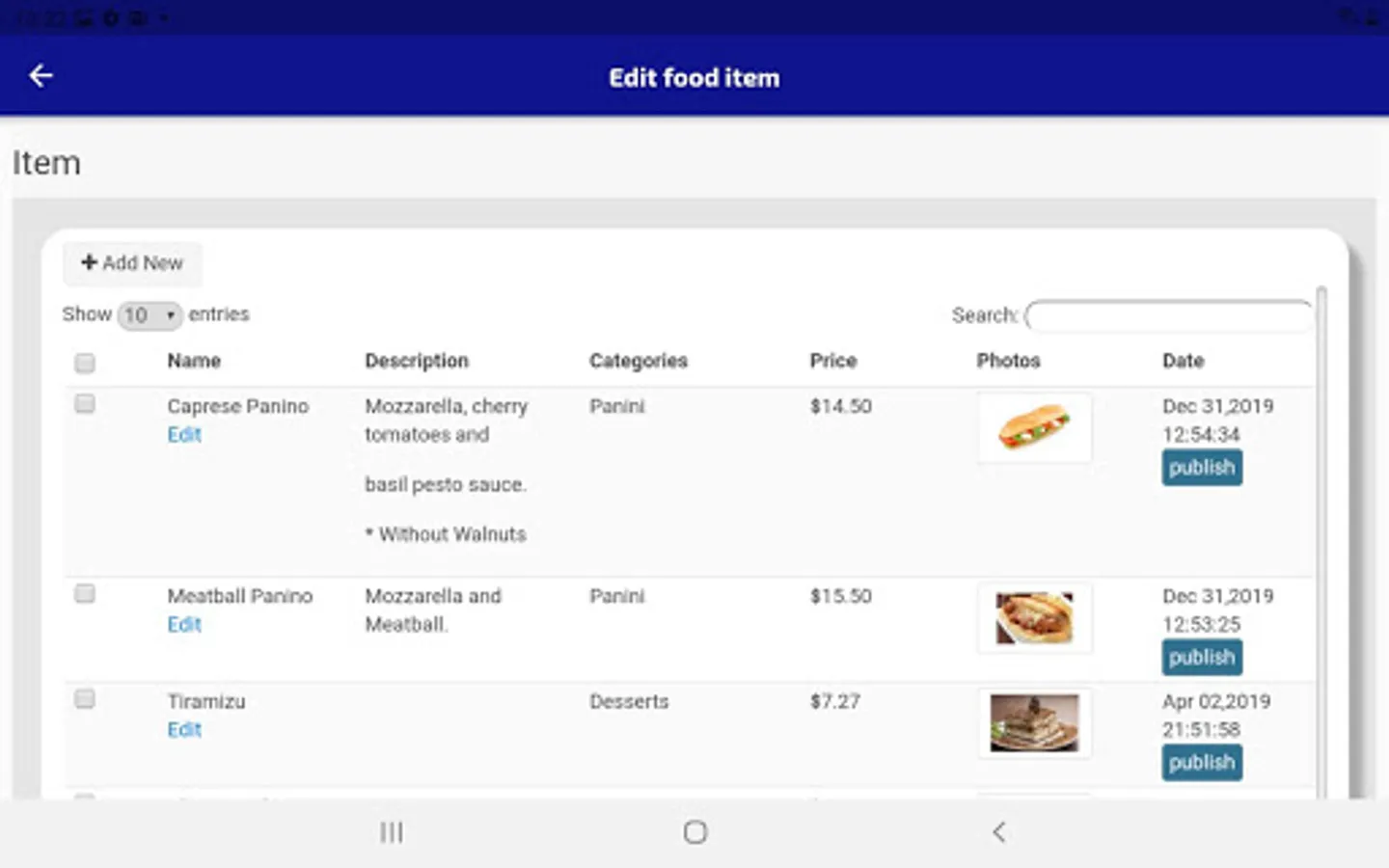Sort table by Price column header

point(832,361)
